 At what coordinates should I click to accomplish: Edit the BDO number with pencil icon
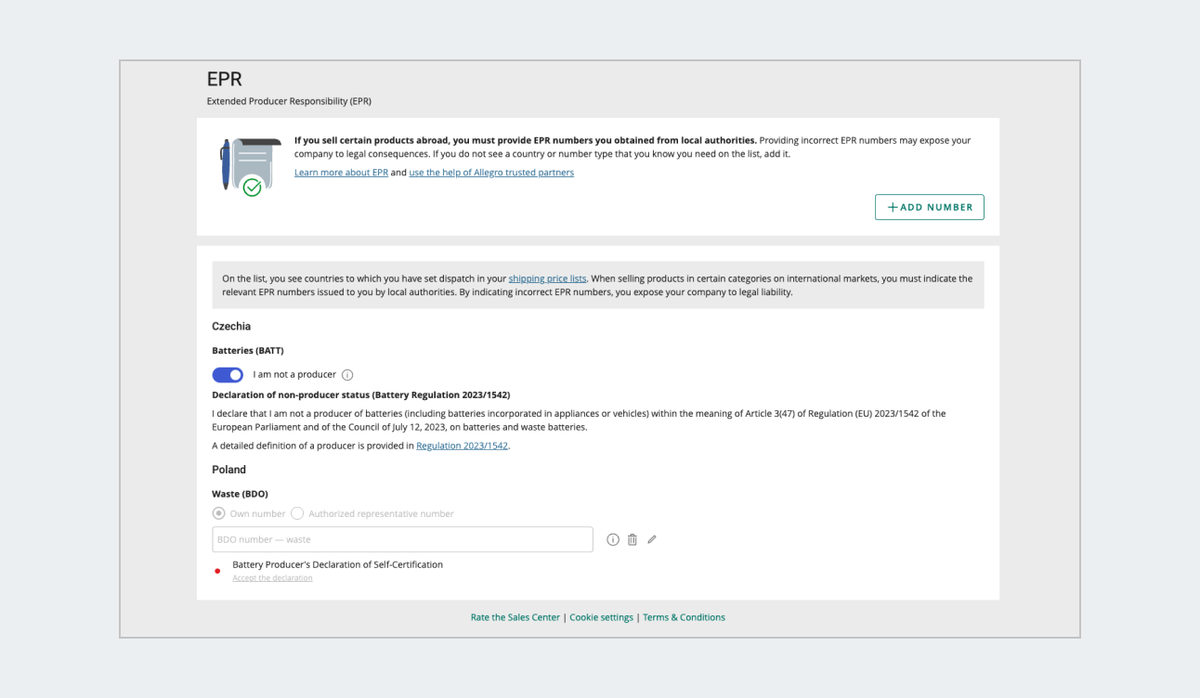652,540
